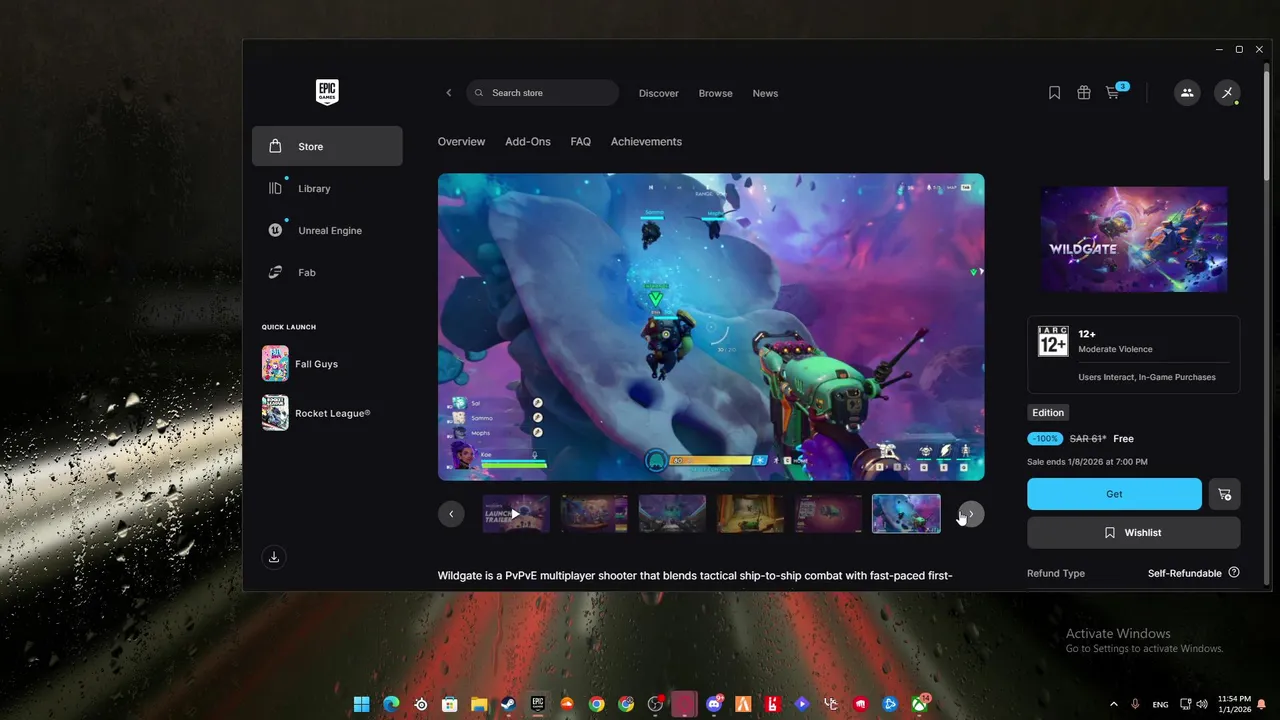Switch to the Add-Ons tab
Image resolution: width=1280 pixels, height=720 pixels.
coord(528,142)
